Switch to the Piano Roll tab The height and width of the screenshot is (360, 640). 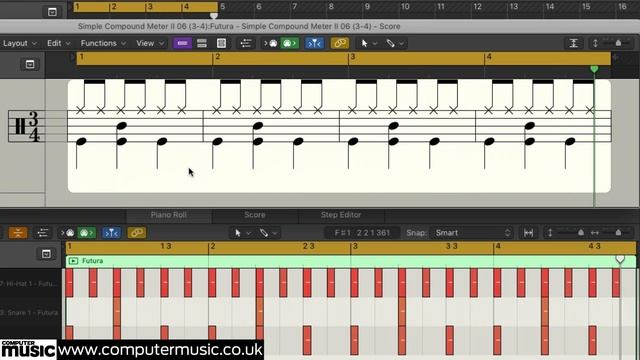pos(169,215)
